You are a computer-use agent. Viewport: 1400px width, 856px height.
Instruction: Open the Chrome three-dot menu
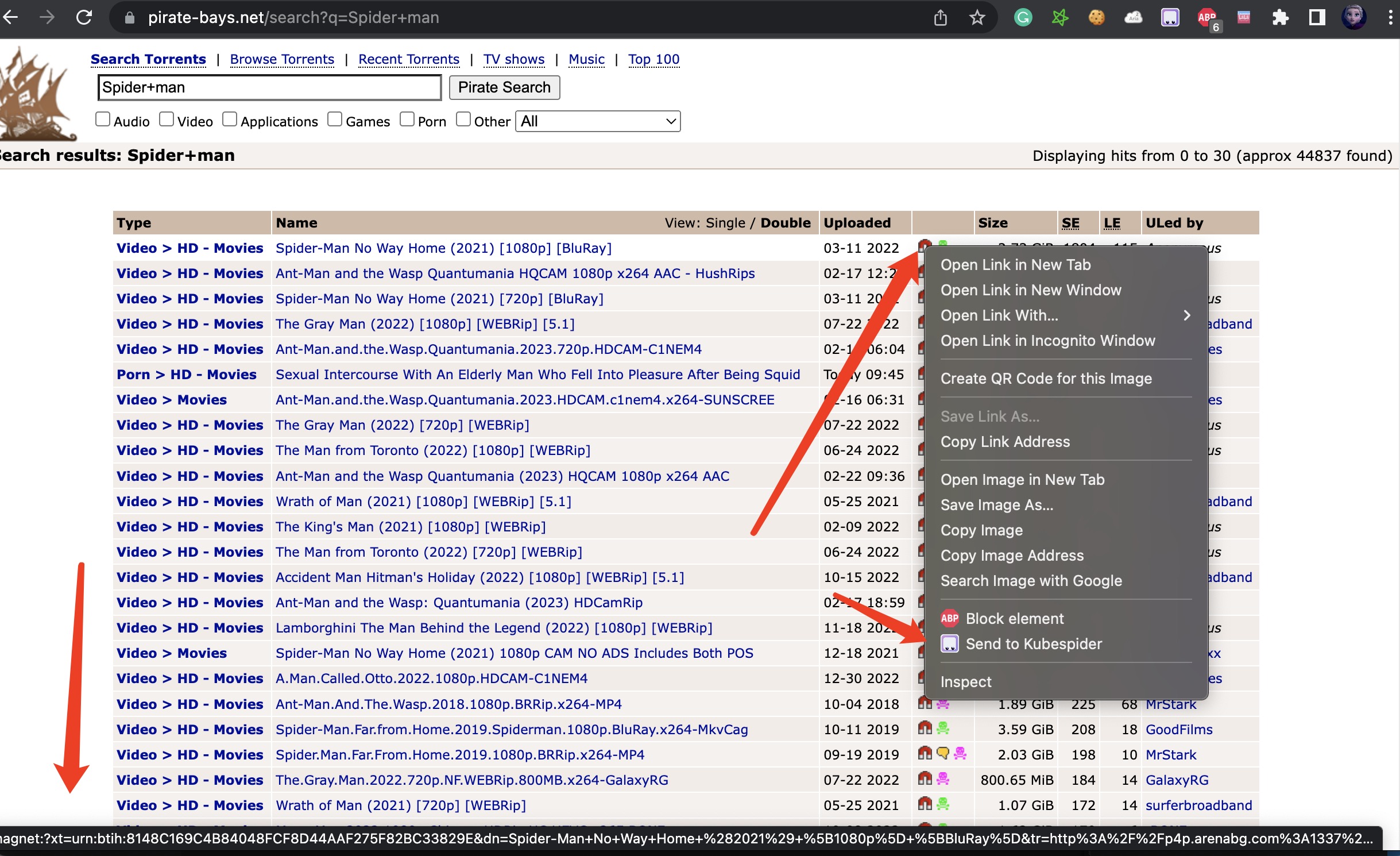click(x=1390, y=18)
